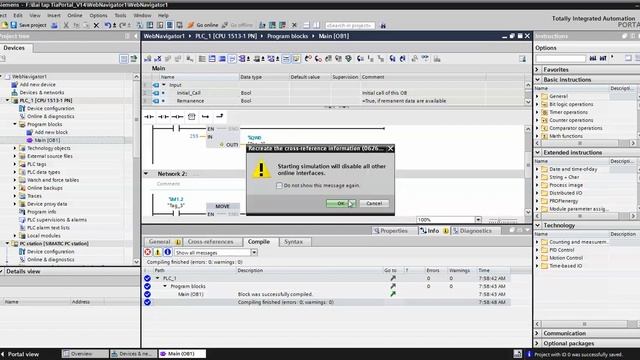
Task: Toggle the errors filter in Compile tab
Action: point(148,252)
